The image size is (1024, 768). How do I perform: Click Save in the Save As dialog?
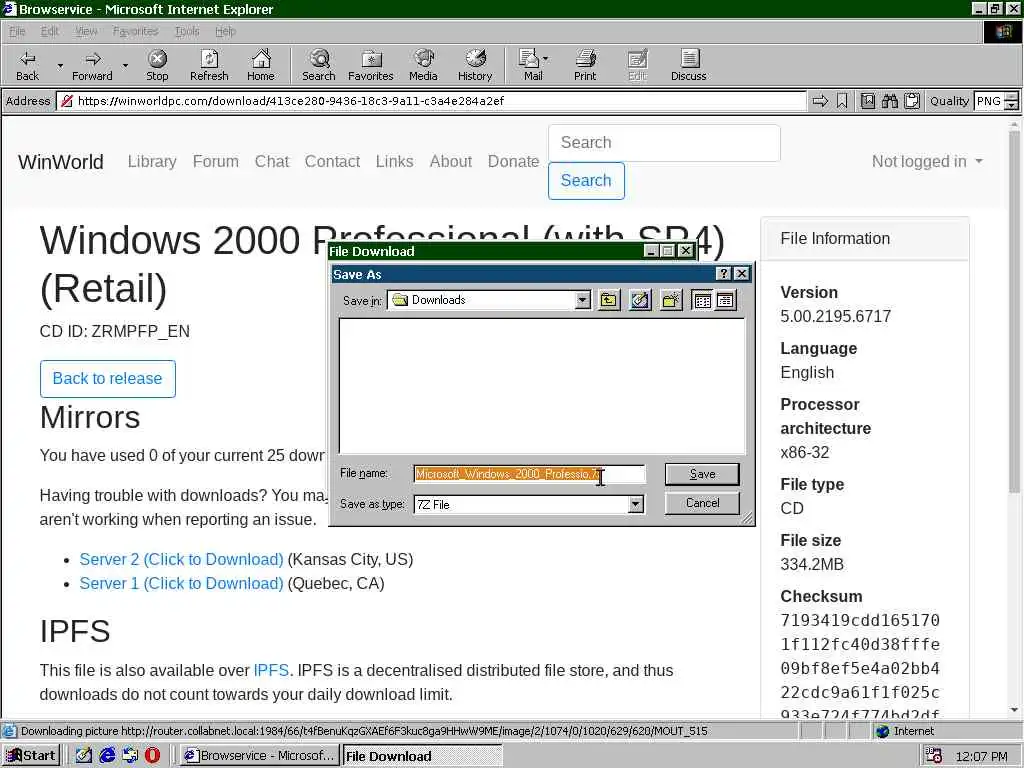[x=702, y=474]
